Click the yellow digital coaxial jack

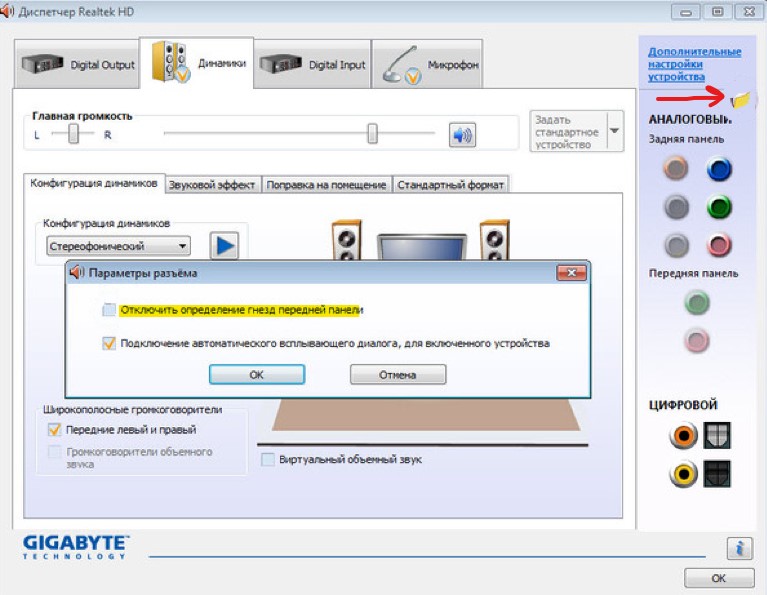point(683,474)
